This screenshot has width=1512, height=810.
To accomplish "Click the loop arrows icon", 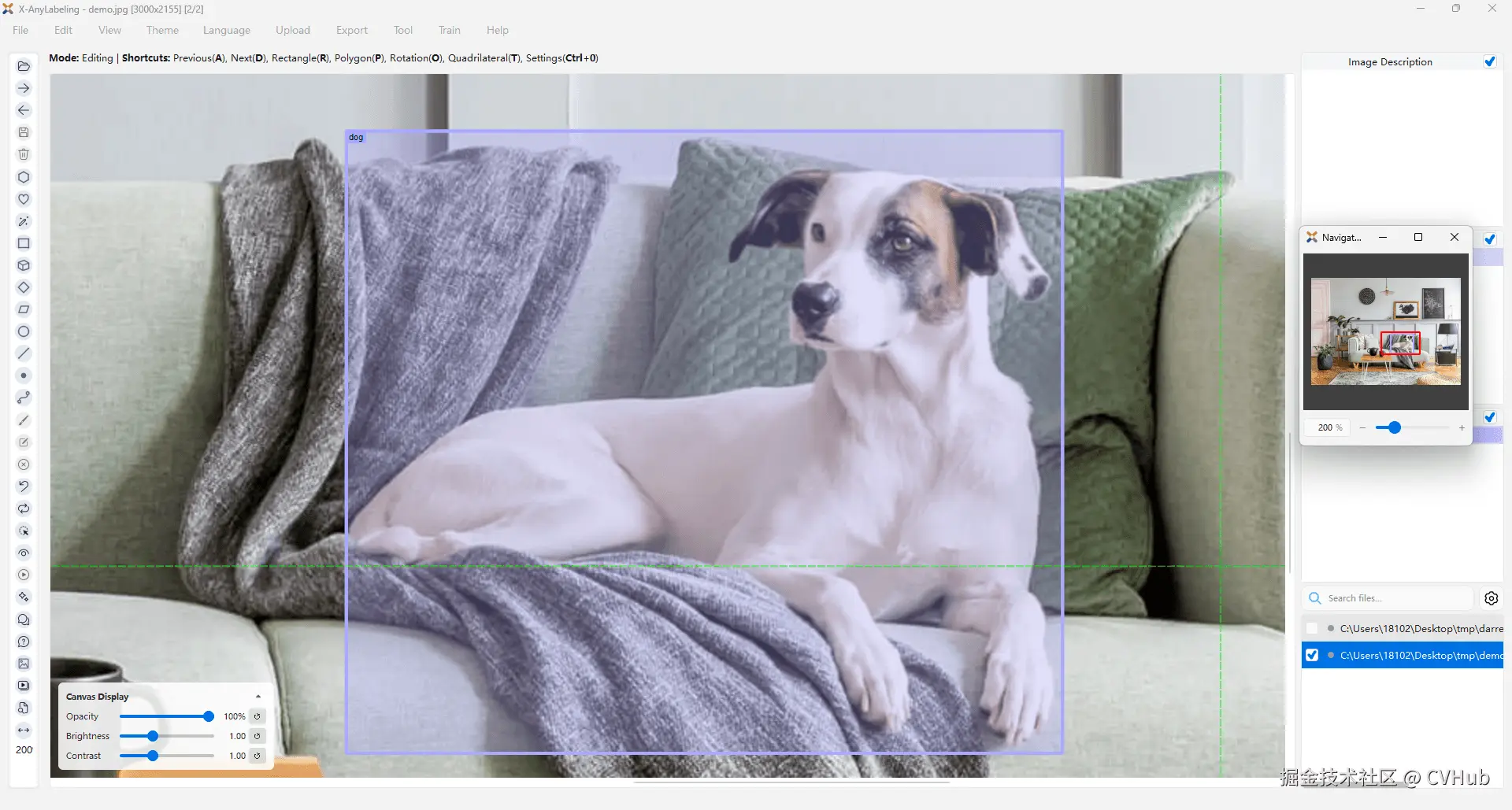I will 24,509.
